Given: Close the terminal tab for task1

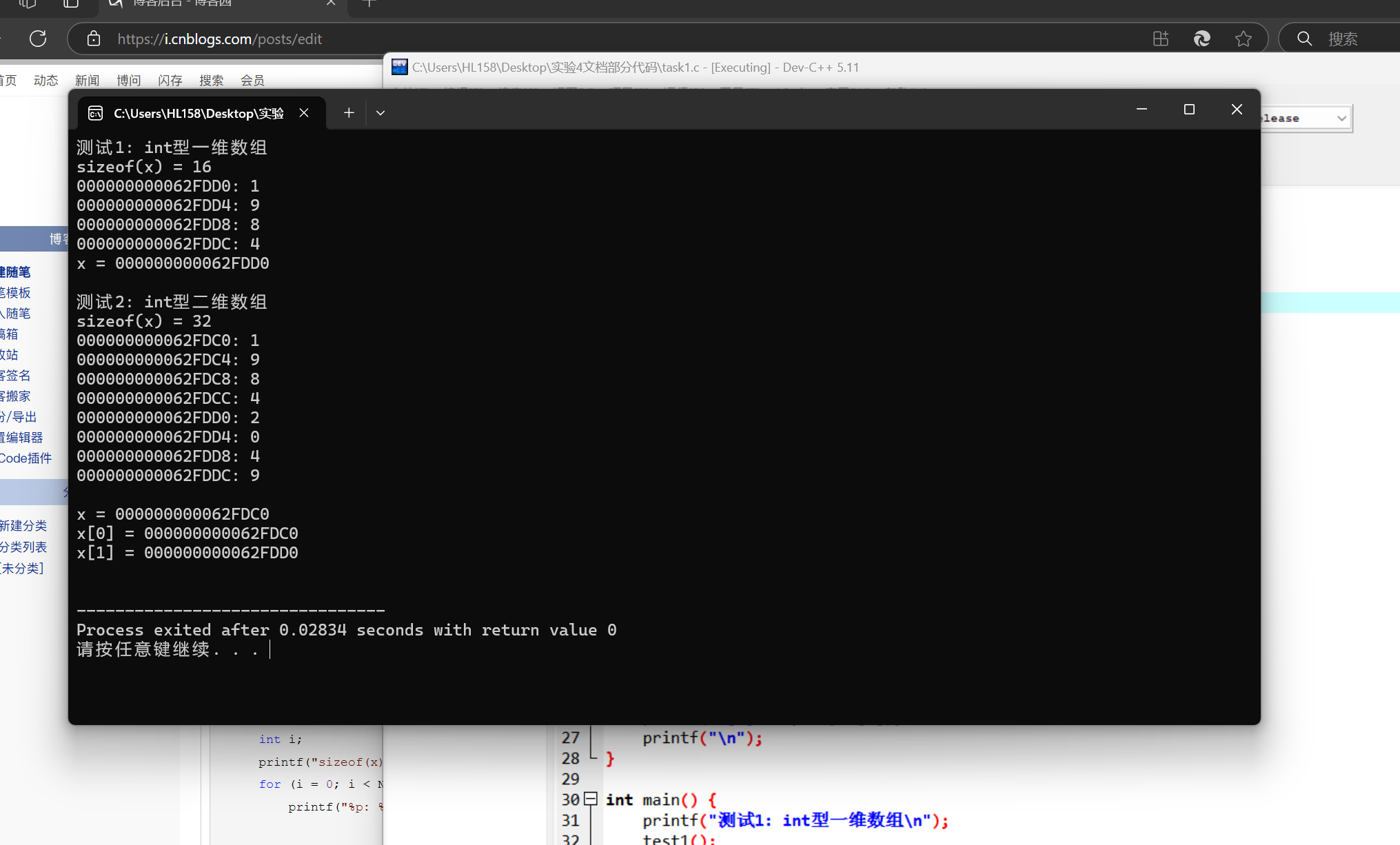Looking at the screenshot, I should [304, 112].
